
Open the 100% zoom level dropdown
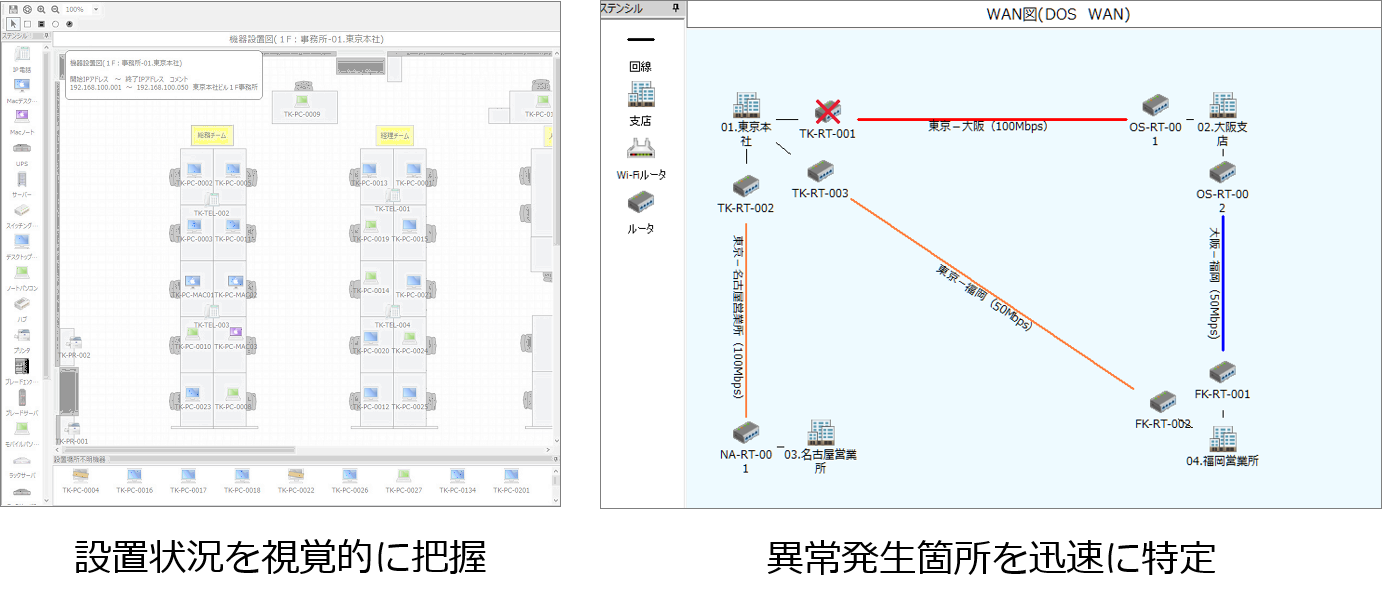click(95, 9)
